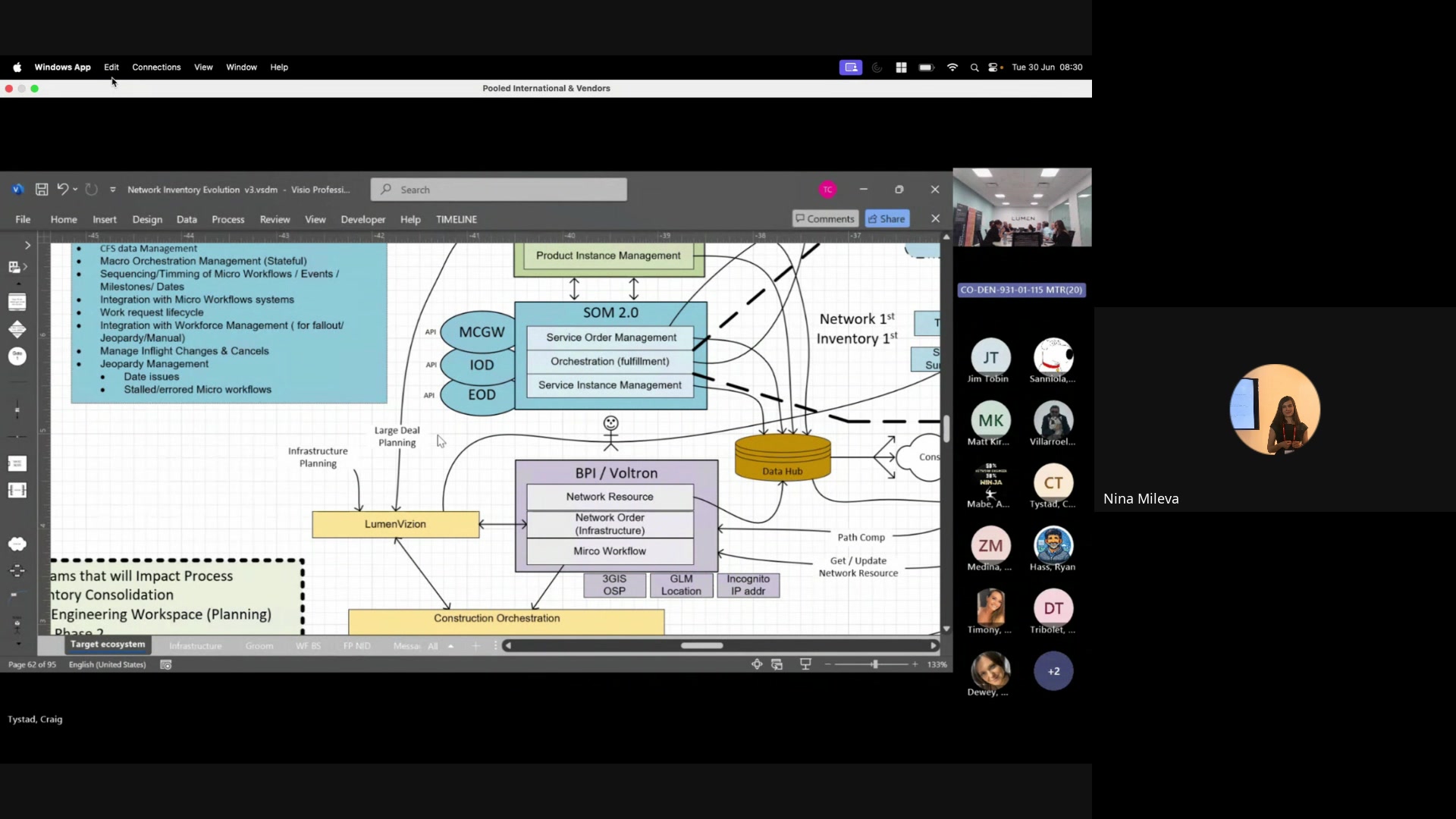Switch to the Home ribbon tab
Viewport: 1456px width, 819px height.
click(64, 219)
